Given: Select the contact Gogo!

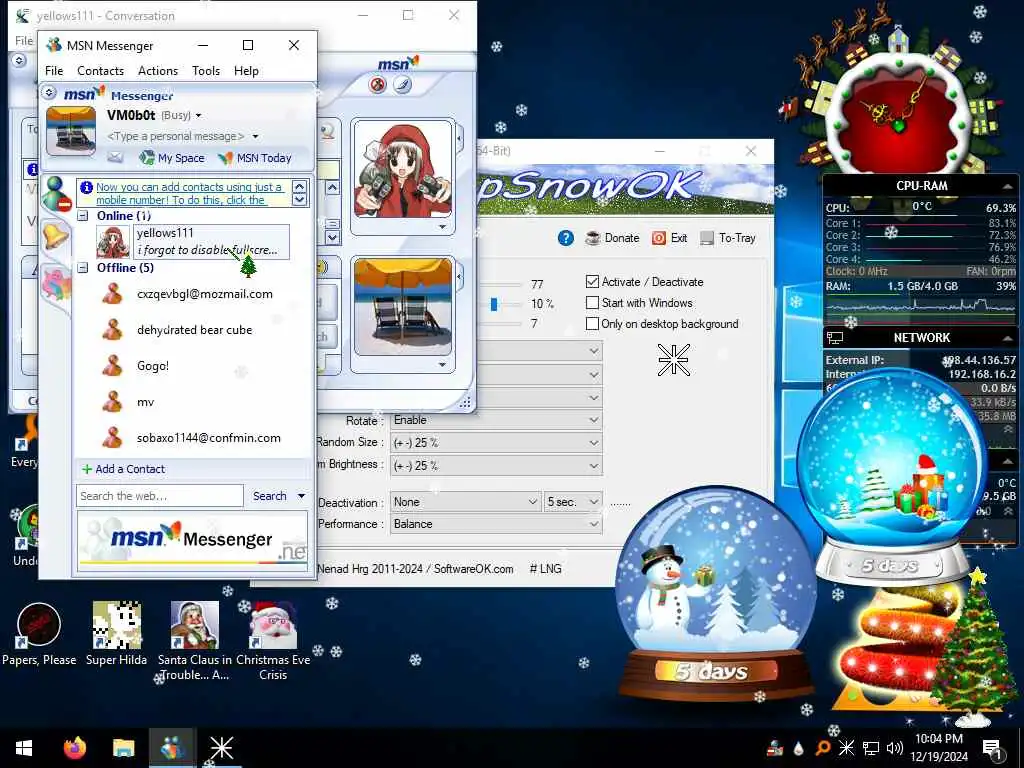Looking at the screenshot, I should 153,366.
